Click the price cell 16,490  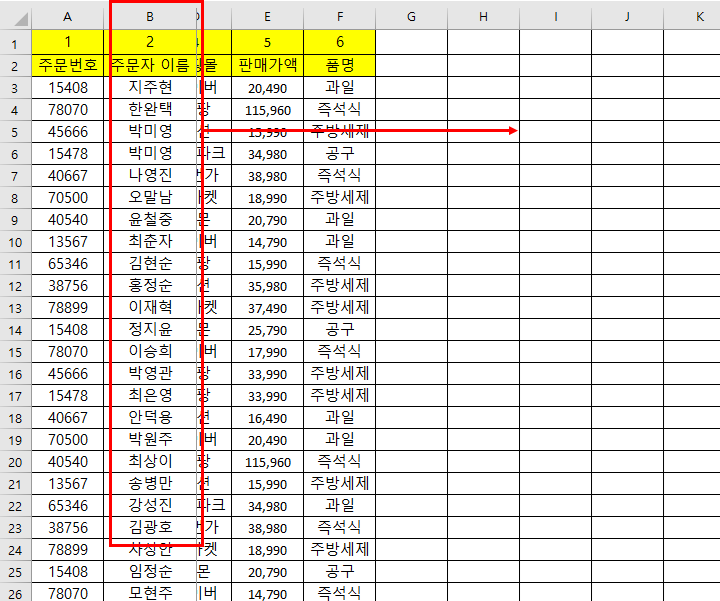coord(267,418)
